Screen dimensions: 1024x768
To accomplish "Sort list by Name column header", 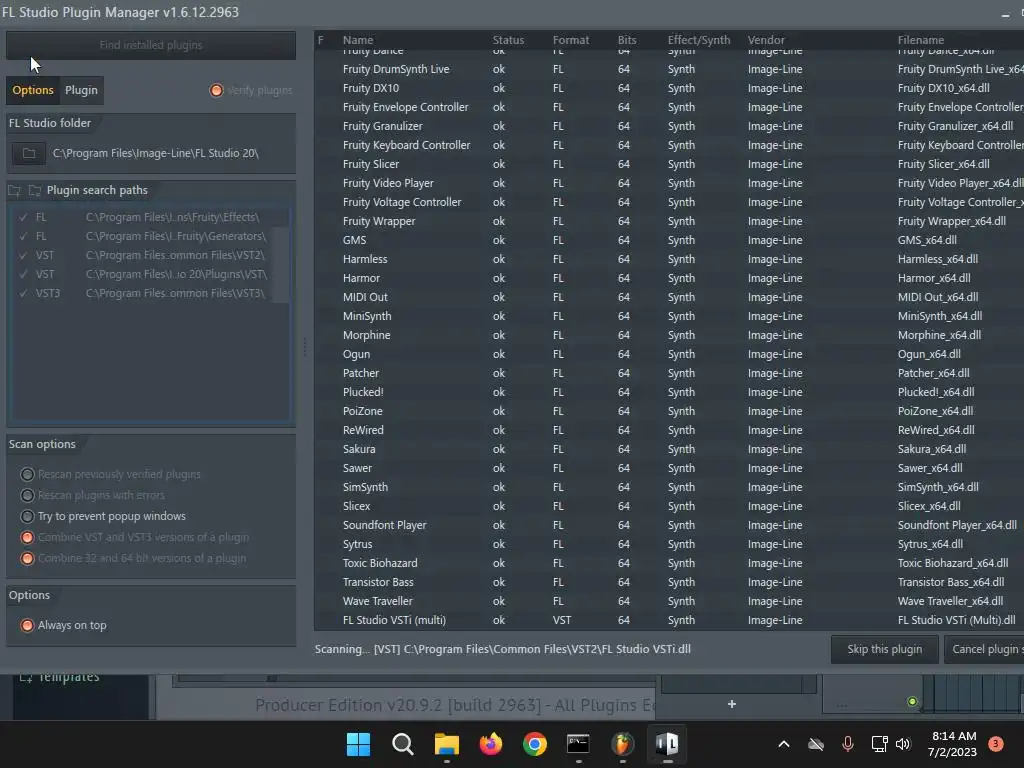I will pos(358,40).
